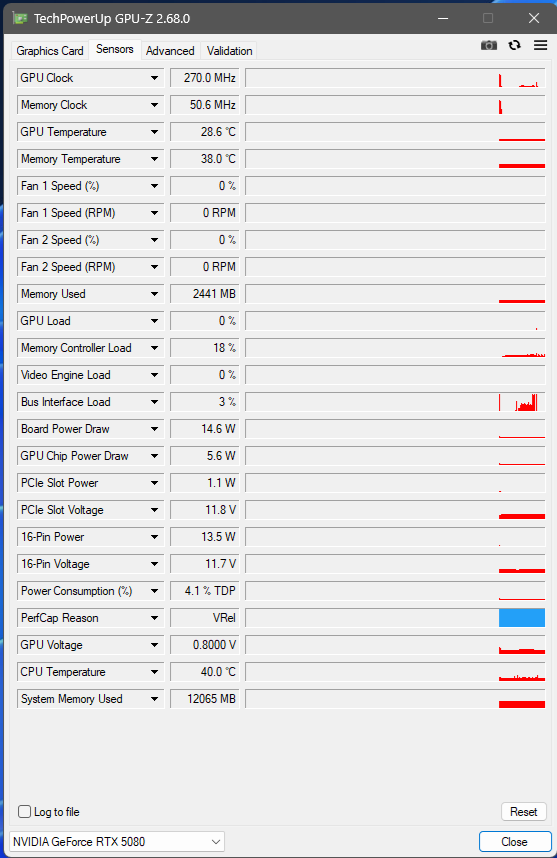This screenshot has width=557, height=858.
Task: Switch to the Advanced tab
Action: [x=170, y=51]
